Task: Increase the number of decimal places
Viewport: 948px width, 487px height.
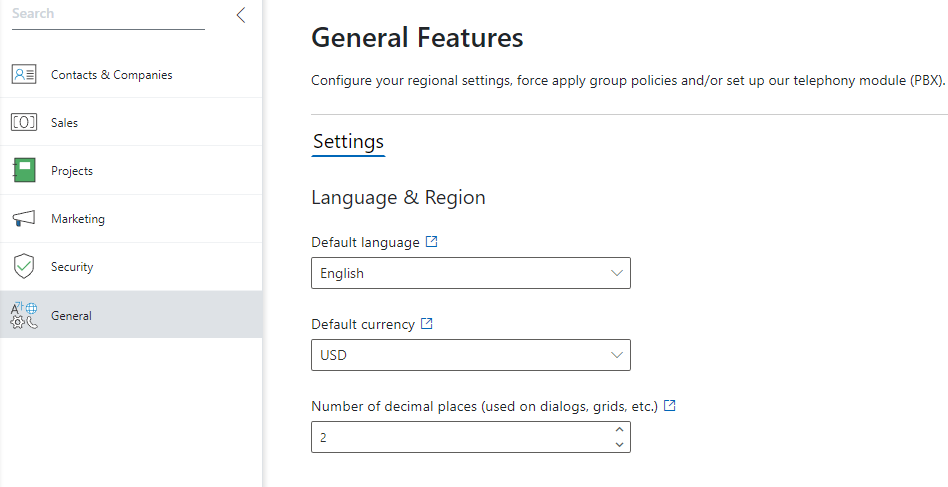Action: (619, 430)
